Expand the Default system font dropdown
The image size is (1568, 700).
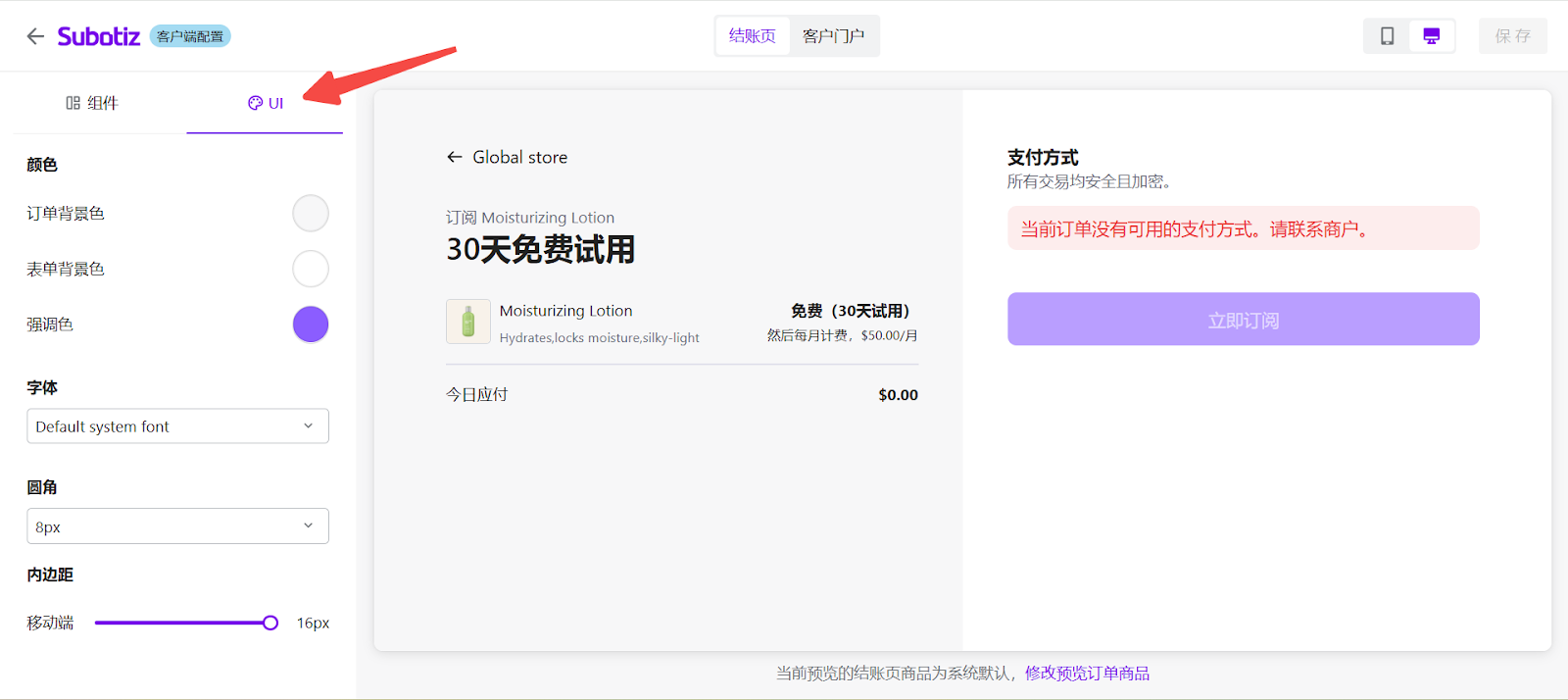177,426
